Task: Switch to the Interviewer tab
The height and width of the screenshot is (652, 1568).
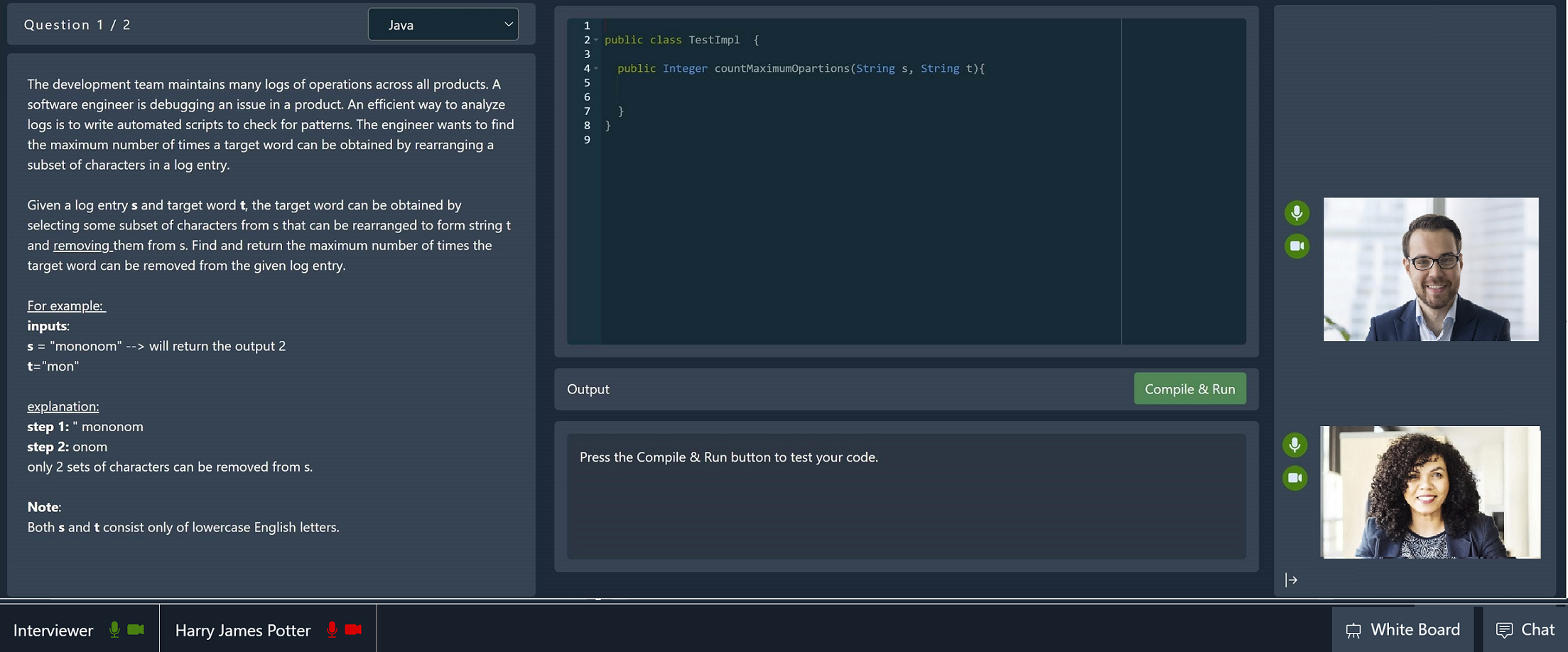Action: click(53, 630)
